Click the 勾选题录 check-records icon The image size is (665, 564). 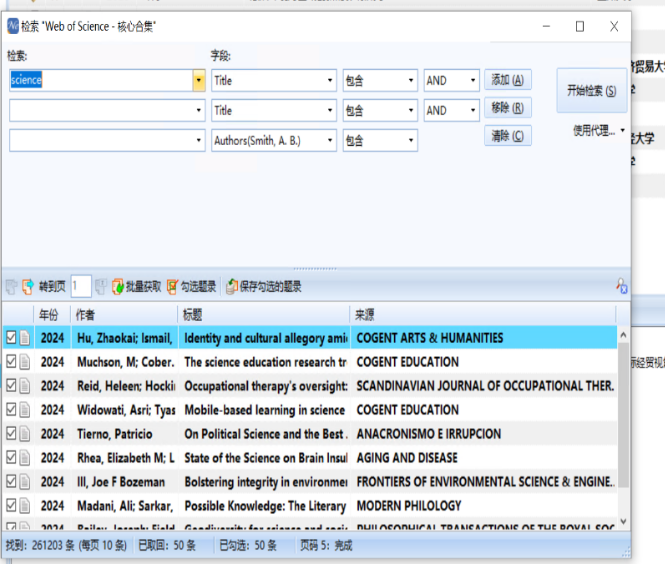coord(173,287)
